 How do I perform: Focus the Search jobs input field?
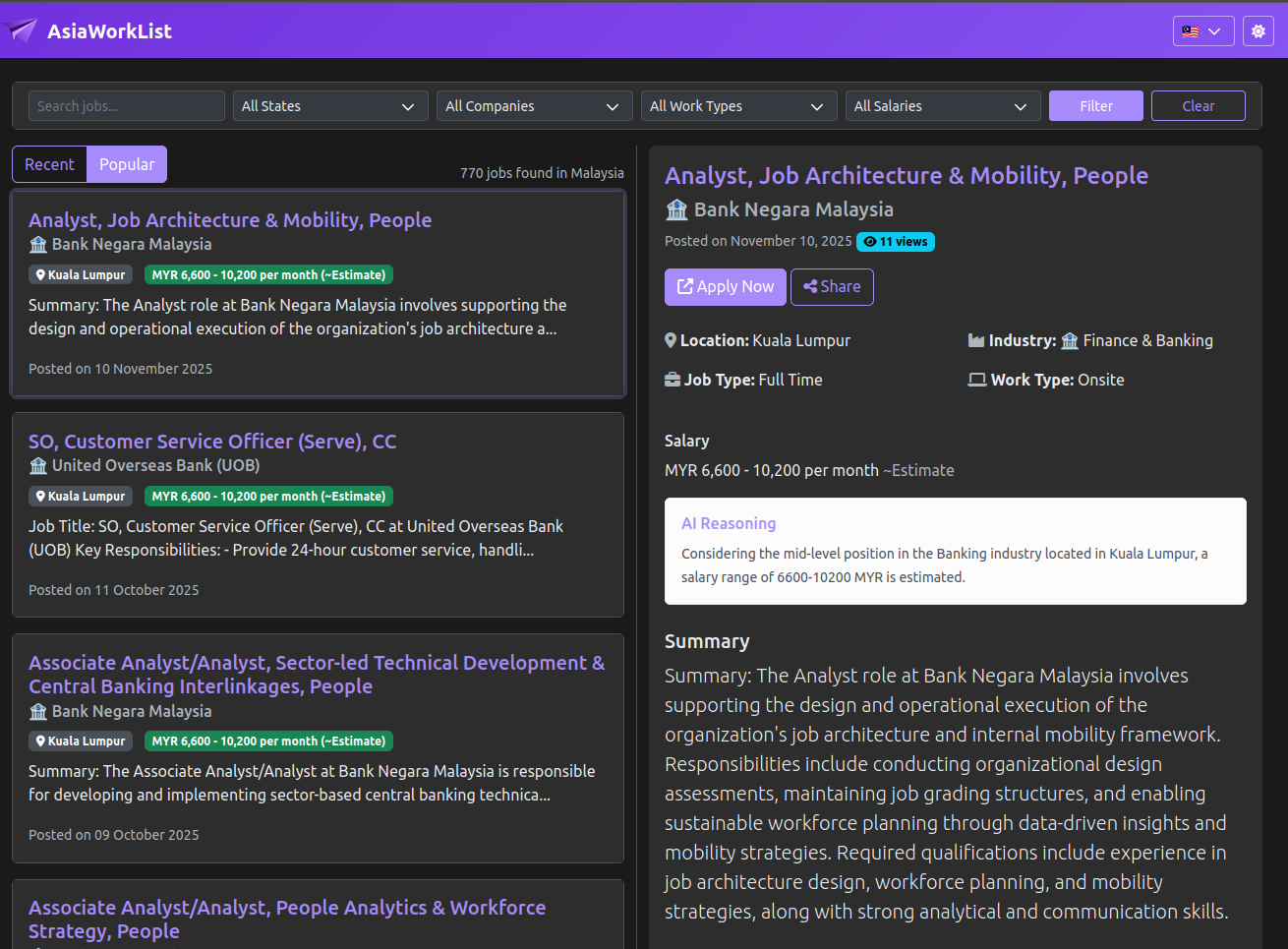[x=127, y=106]
